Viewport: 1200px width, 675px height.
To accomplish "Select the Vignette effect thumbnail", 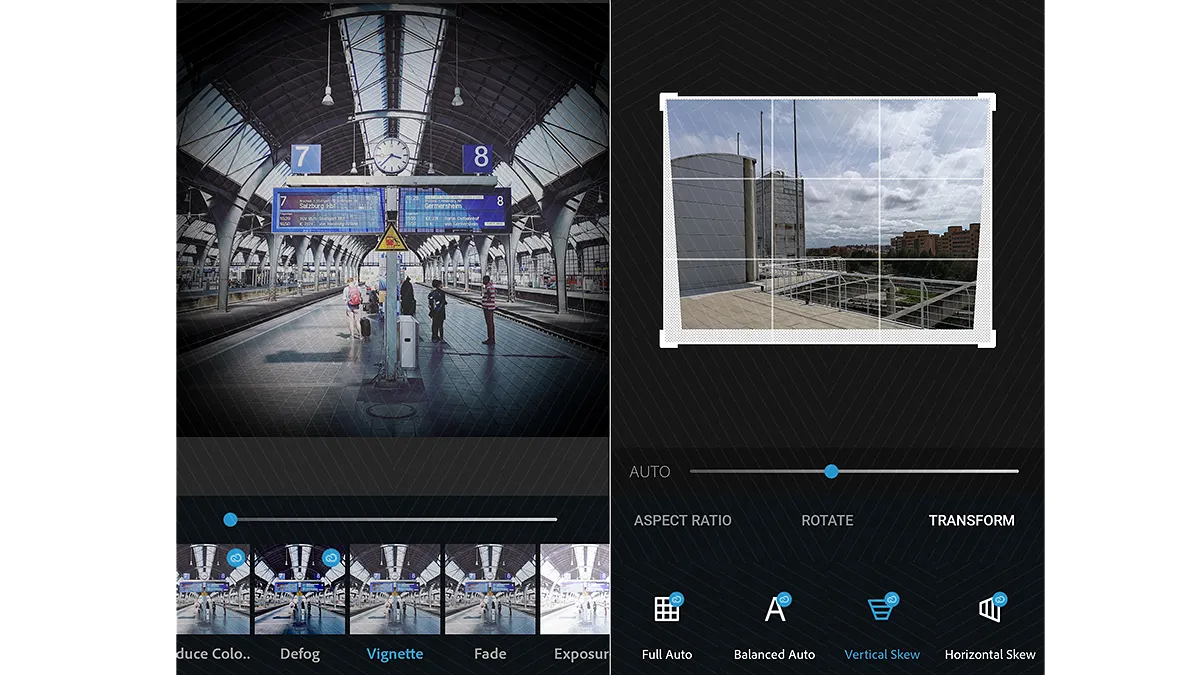I will click(x=395, y=590).
